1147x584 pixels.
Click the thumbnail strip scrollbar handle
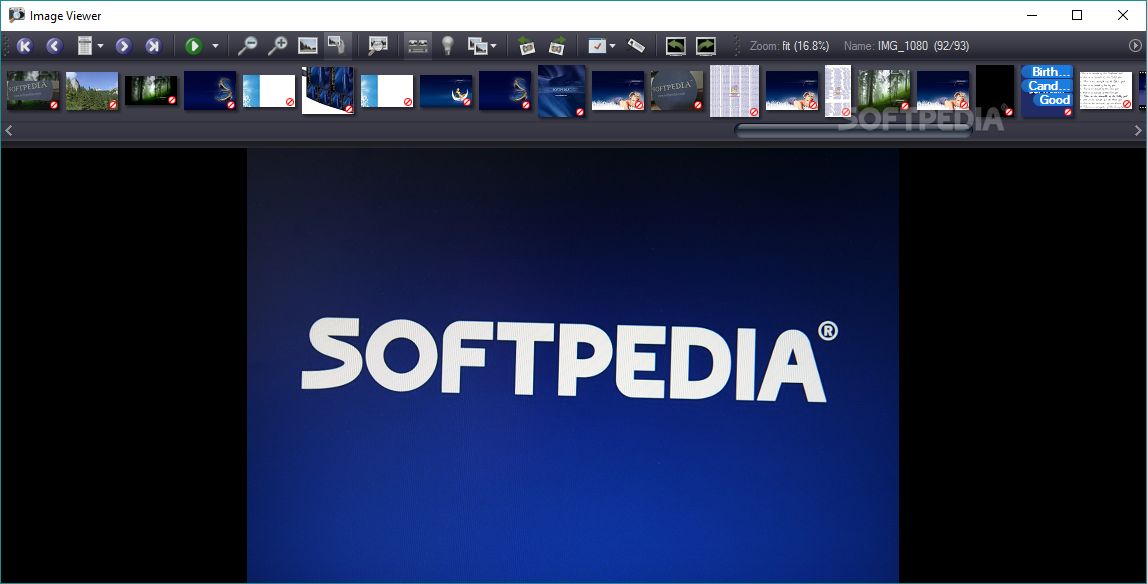tap(853, 130)
